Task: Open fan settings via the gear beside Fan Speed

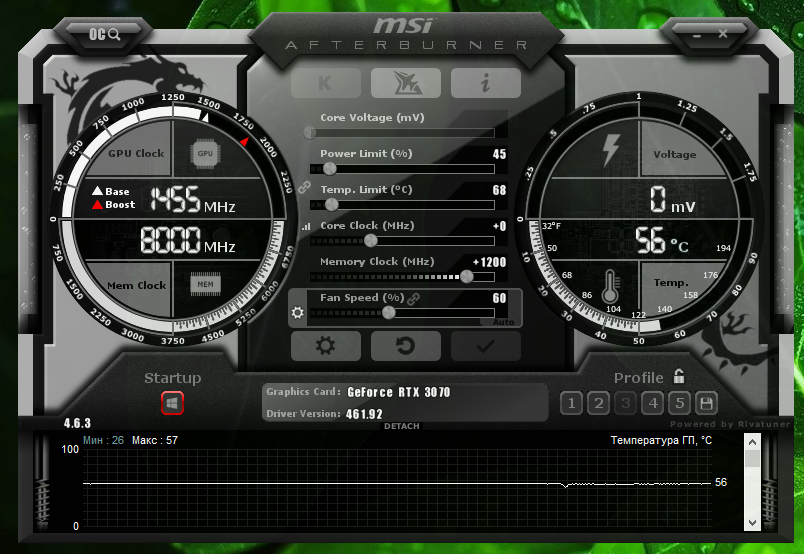Action: click(x=297, y=313)
